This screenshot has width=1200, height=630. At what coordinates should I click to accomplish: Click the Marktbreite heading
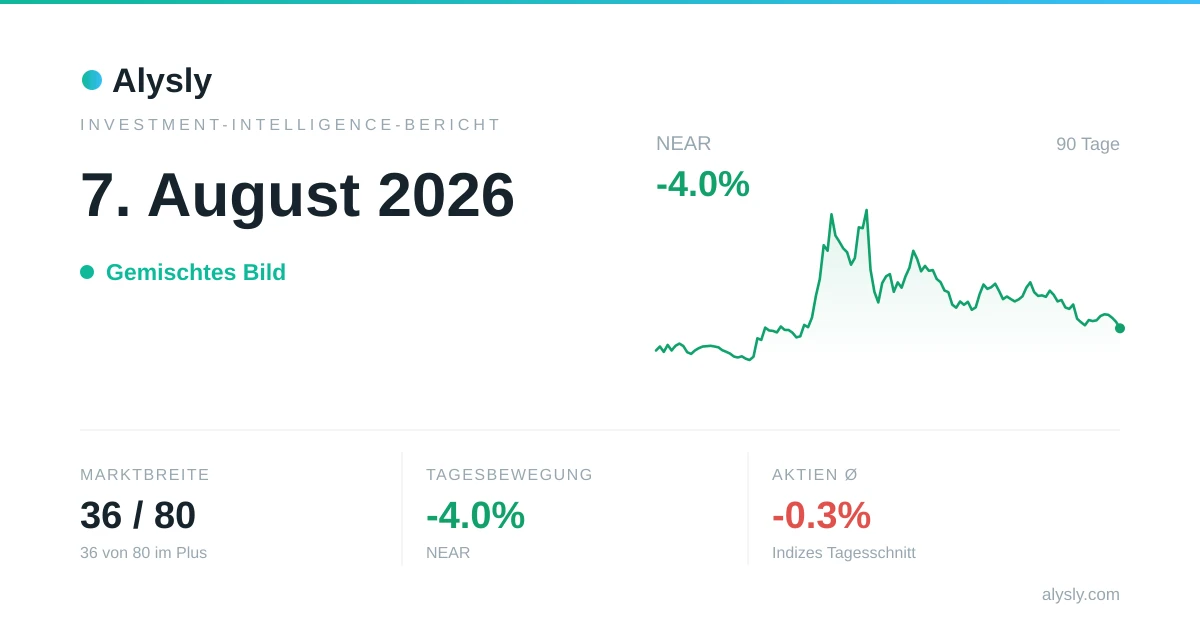pyautogui.click(x=145, y=475)
